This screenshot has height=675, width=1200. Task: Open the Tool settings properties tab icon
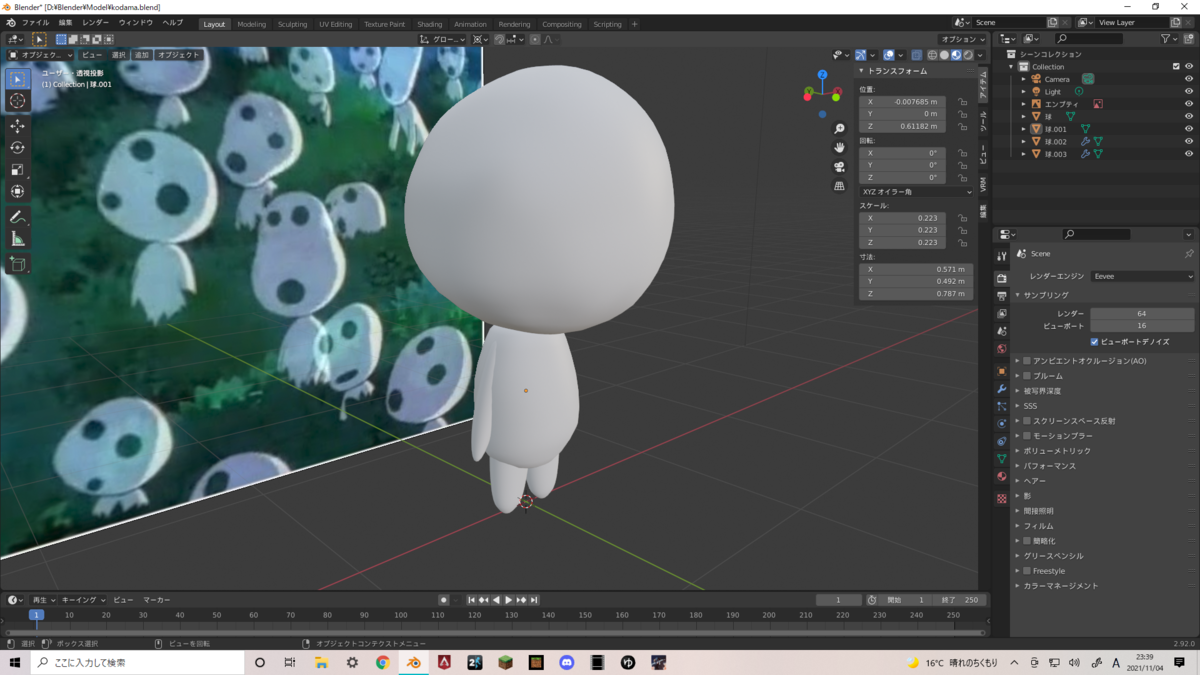[x=1001, y=257]
